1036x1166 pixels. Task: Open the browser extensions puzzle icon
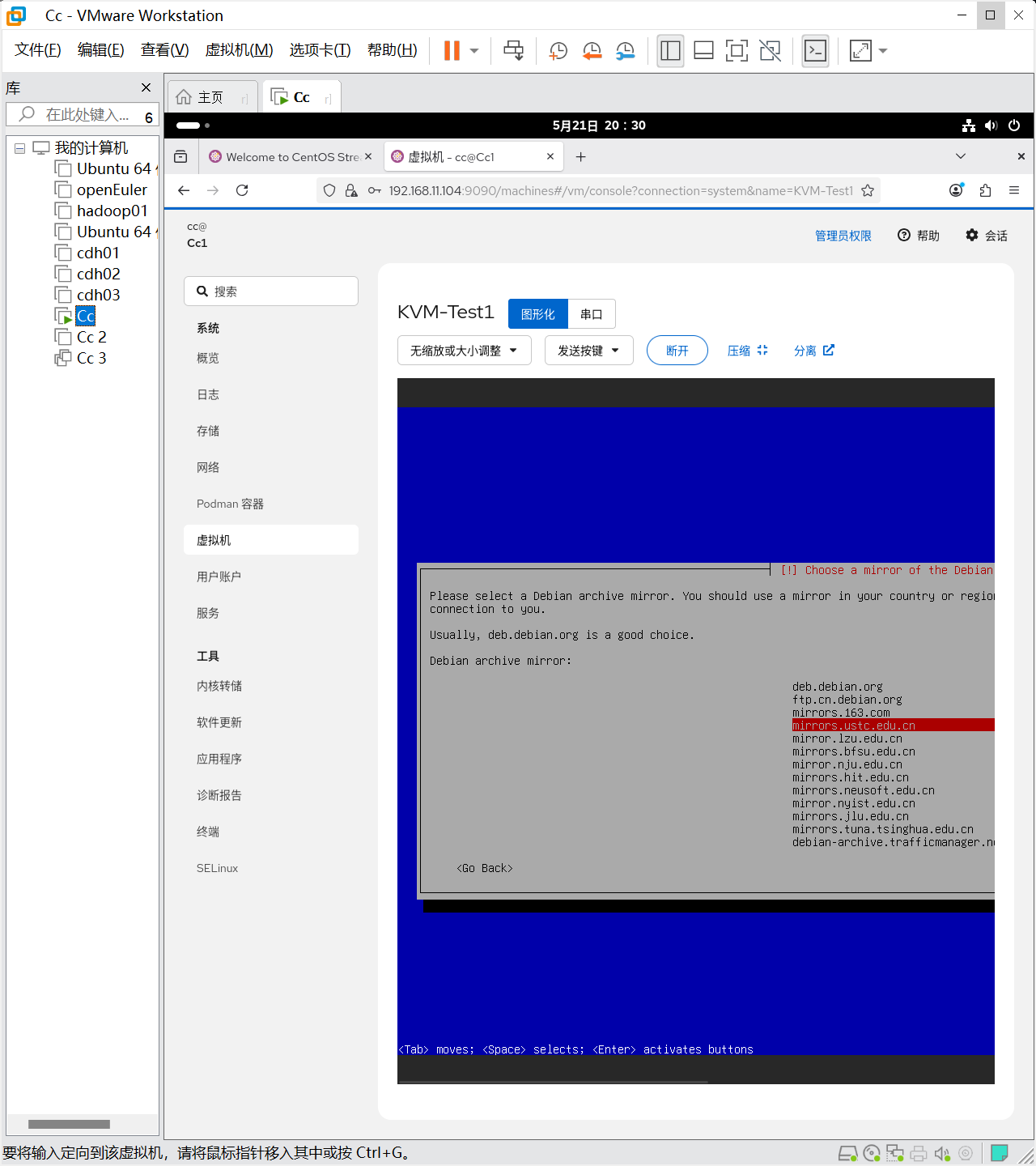click(x=985, y=190)
